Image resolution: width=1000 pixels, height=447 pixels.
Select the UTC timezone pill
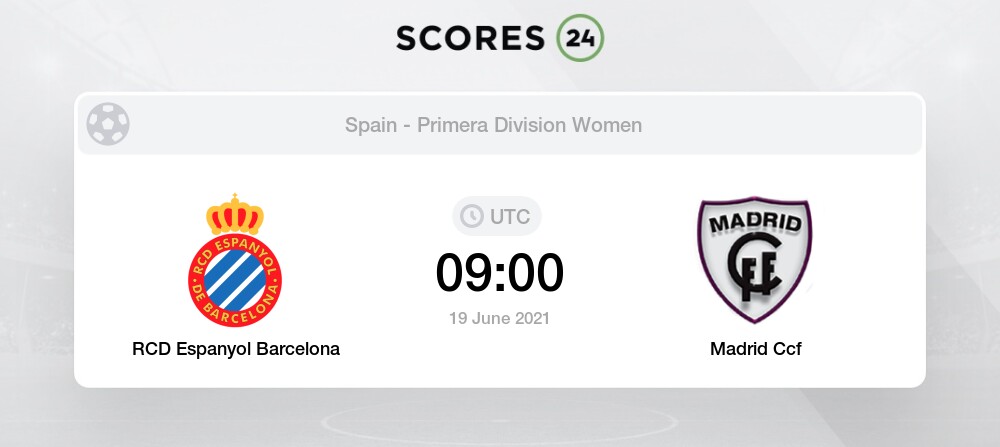(497, 217)
